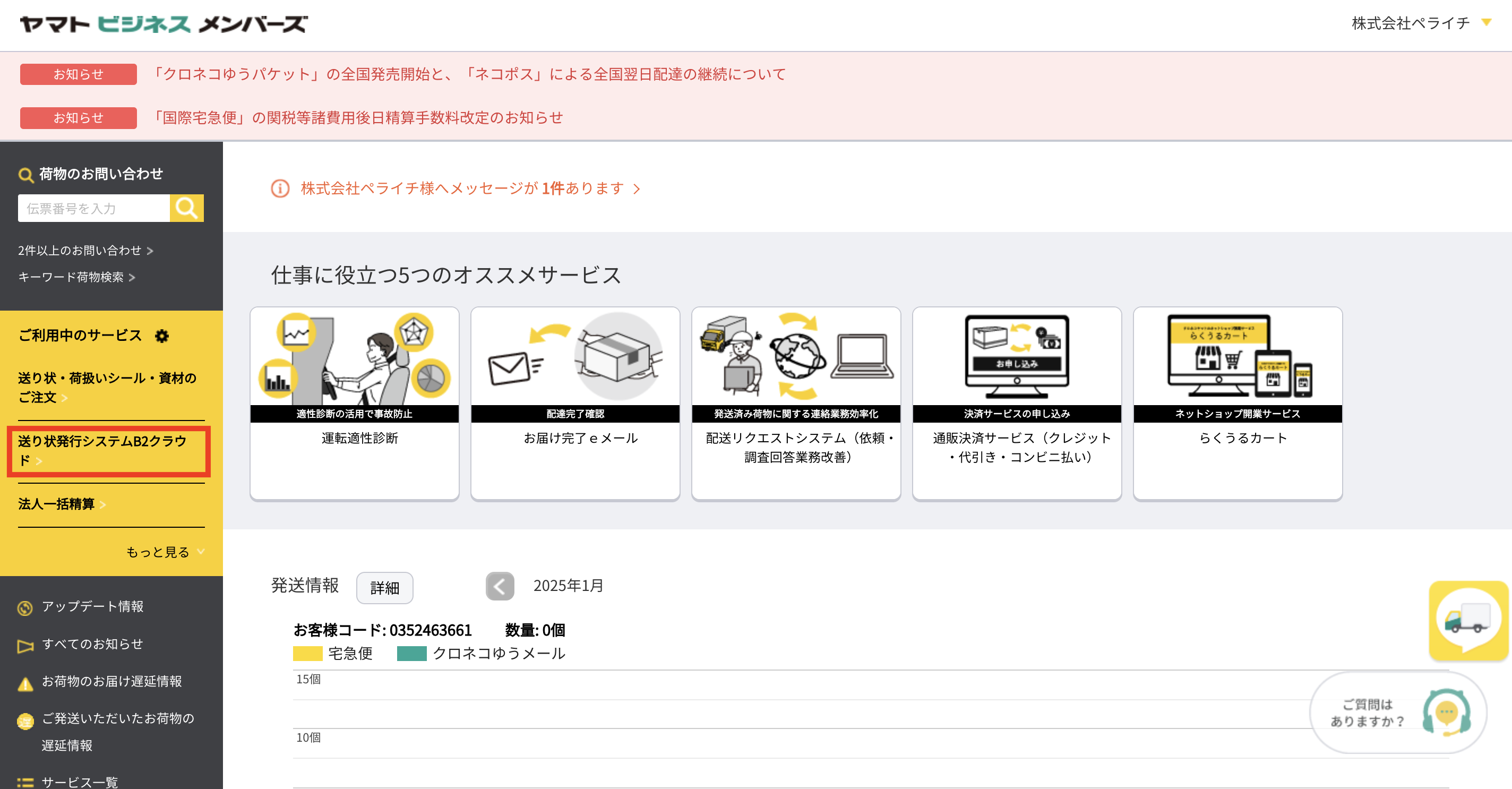
Task: Click the info icon beside the message notice
Action: pos(280,188)
